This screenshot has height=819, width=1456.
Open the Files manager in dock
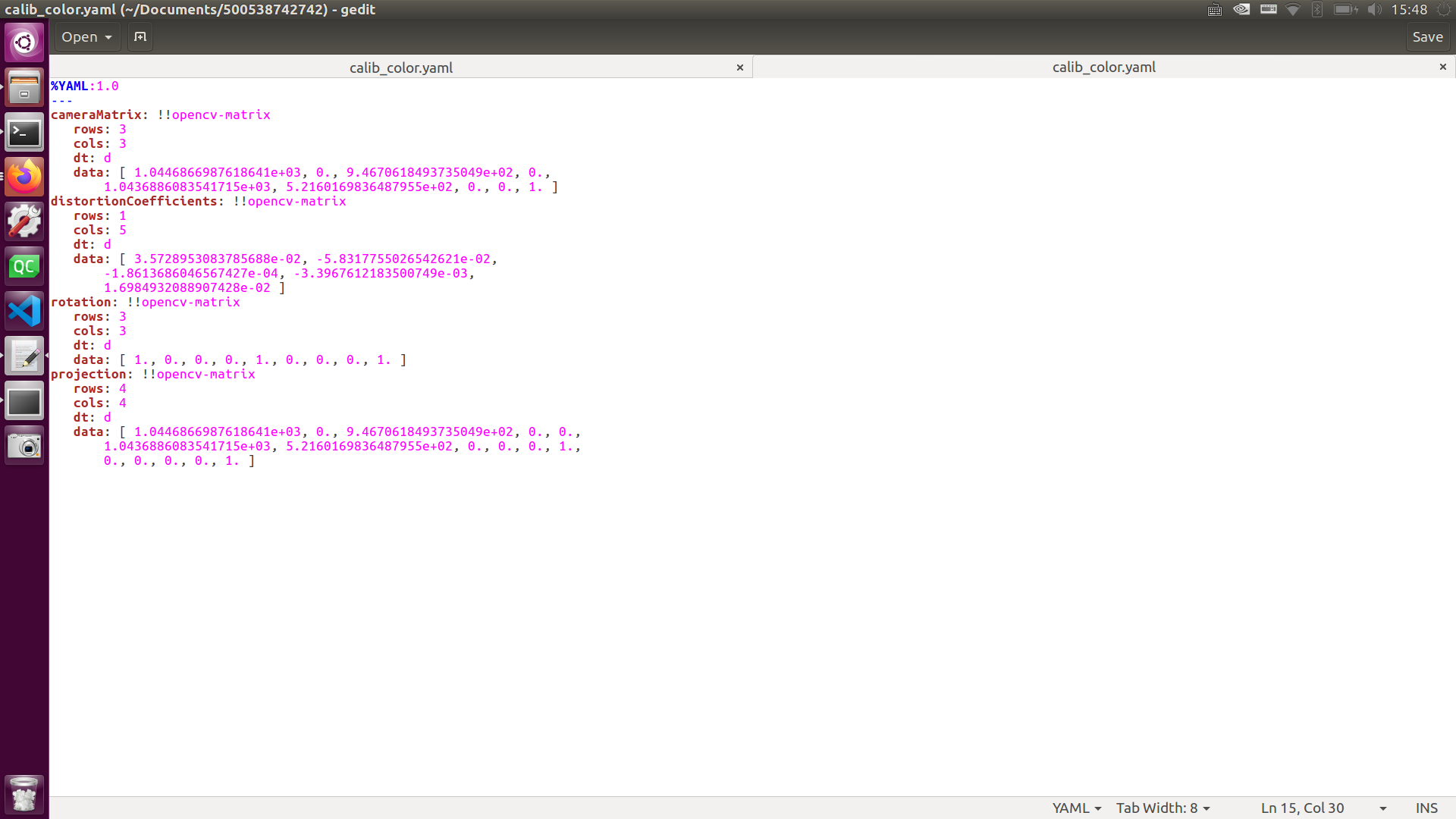[24, 88]
